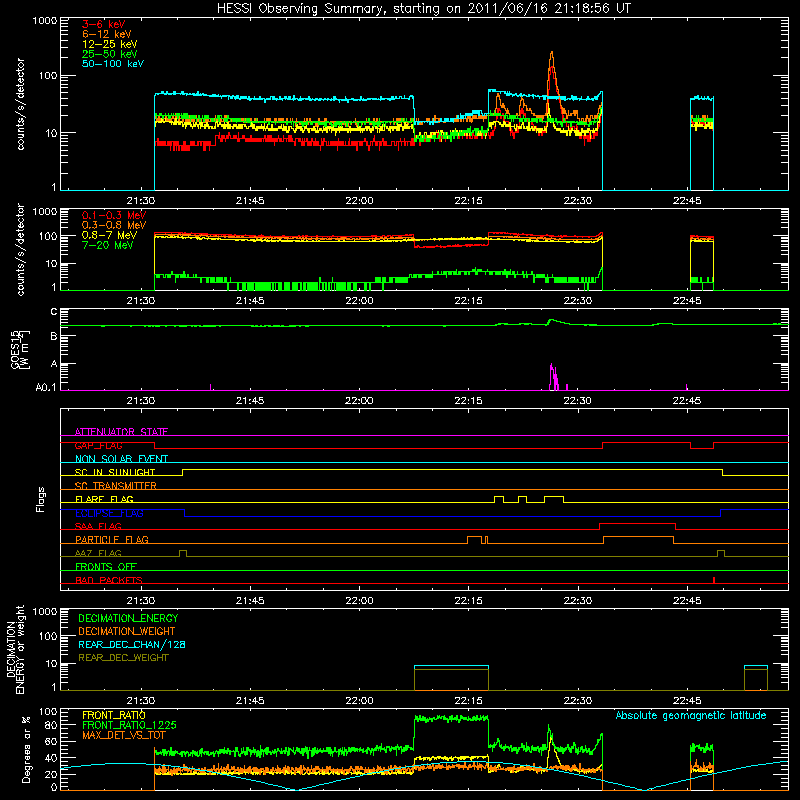Click the DECIMATION_WEIGHT legend entry
Image resolution: width=800 pixels, height=800 pixels.
[127, 631]
